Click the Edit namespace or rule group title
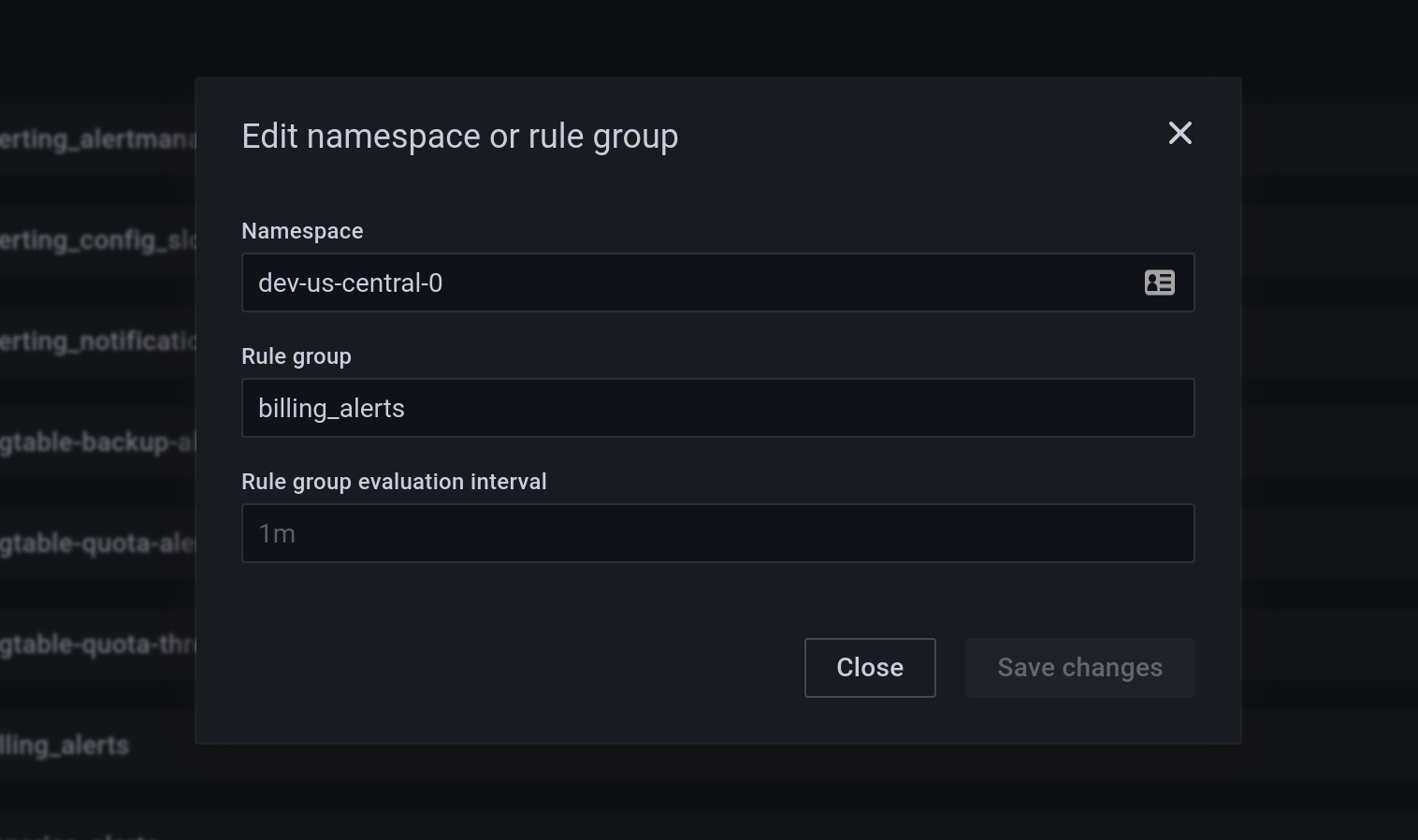1418x840 pixels. pyautogui.click(x=460, y=136)
